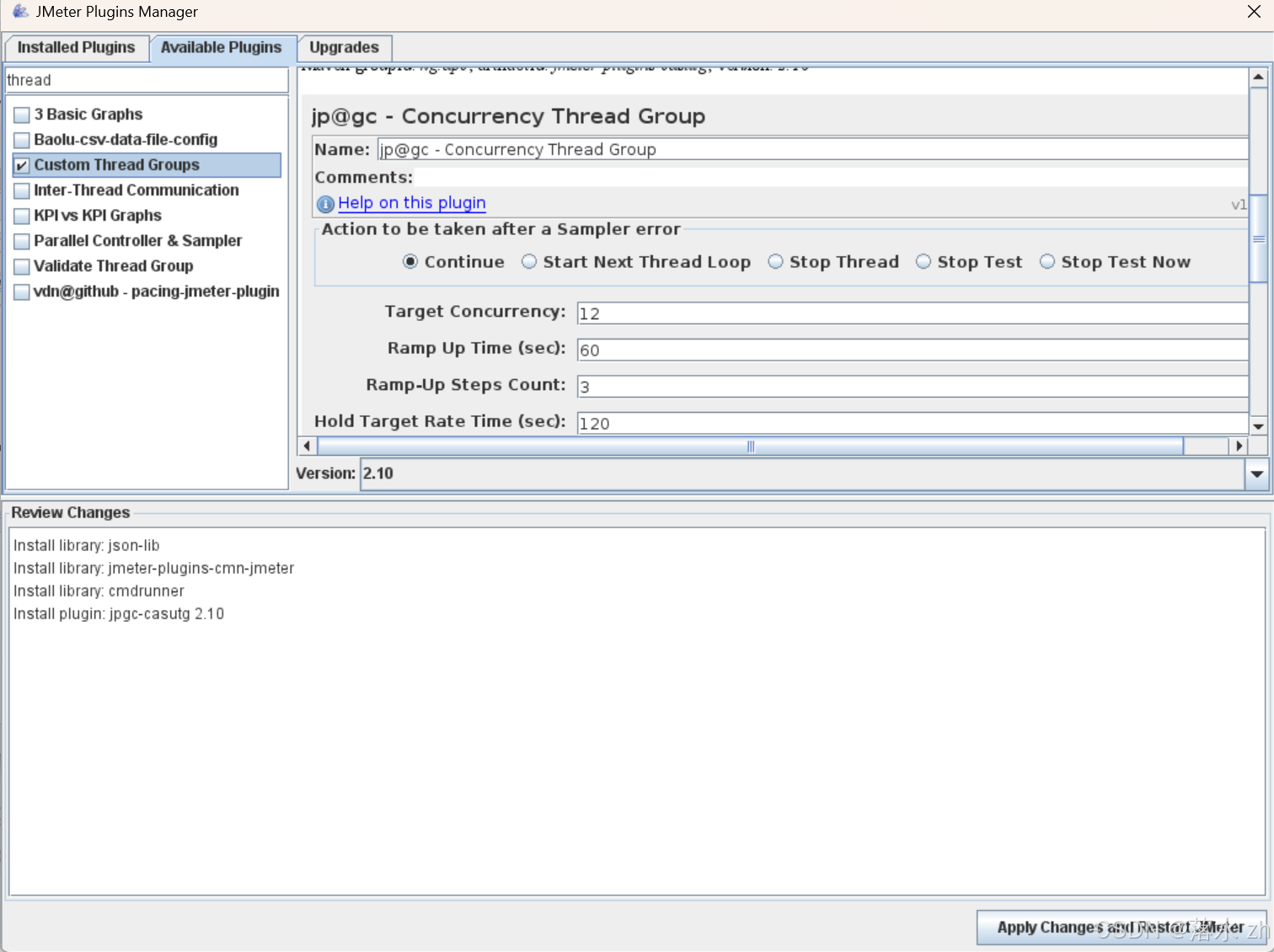1274x952 pixels.
Task: Click the vertical scrollbar thumb in description
Action: point(1258,239)
